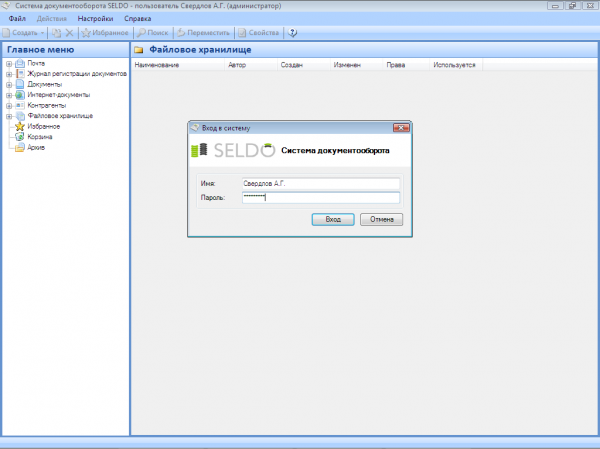Click the Вход login button
Image resolution: width=600 pixels, height=449 pixels.
(x=333, y=220)
